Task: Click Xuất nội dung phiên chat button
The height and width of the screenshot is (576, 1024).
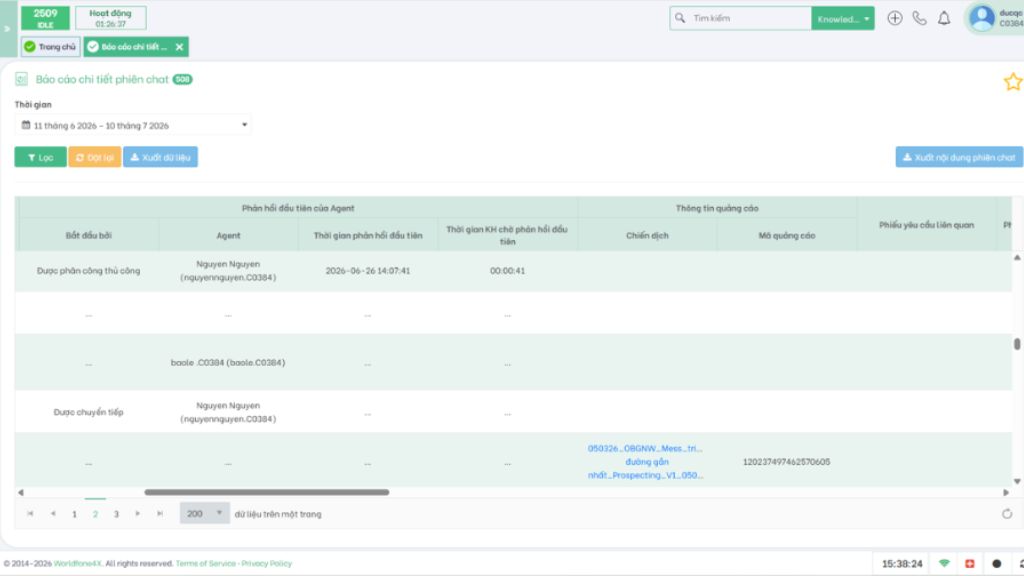Action: [959, 157]
